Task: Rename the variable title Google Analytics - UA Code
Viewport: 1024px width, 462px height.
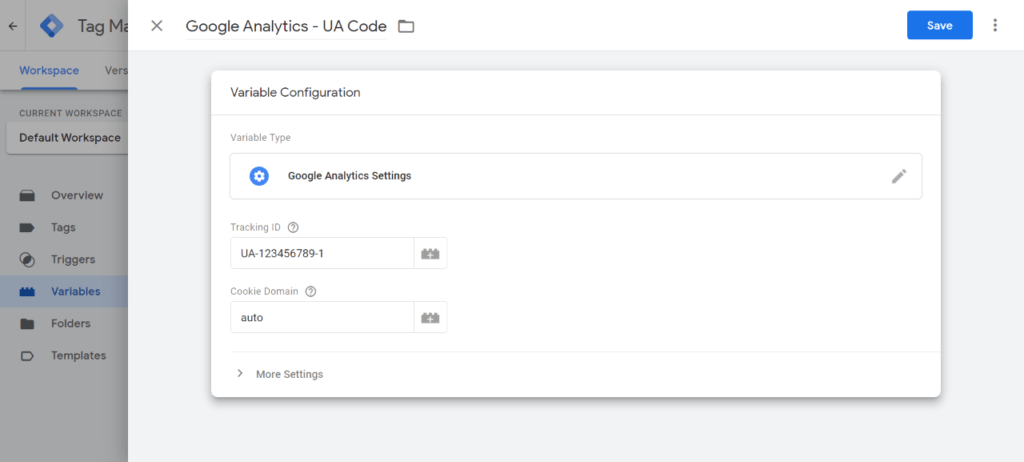Action: (x=286, y=26)
